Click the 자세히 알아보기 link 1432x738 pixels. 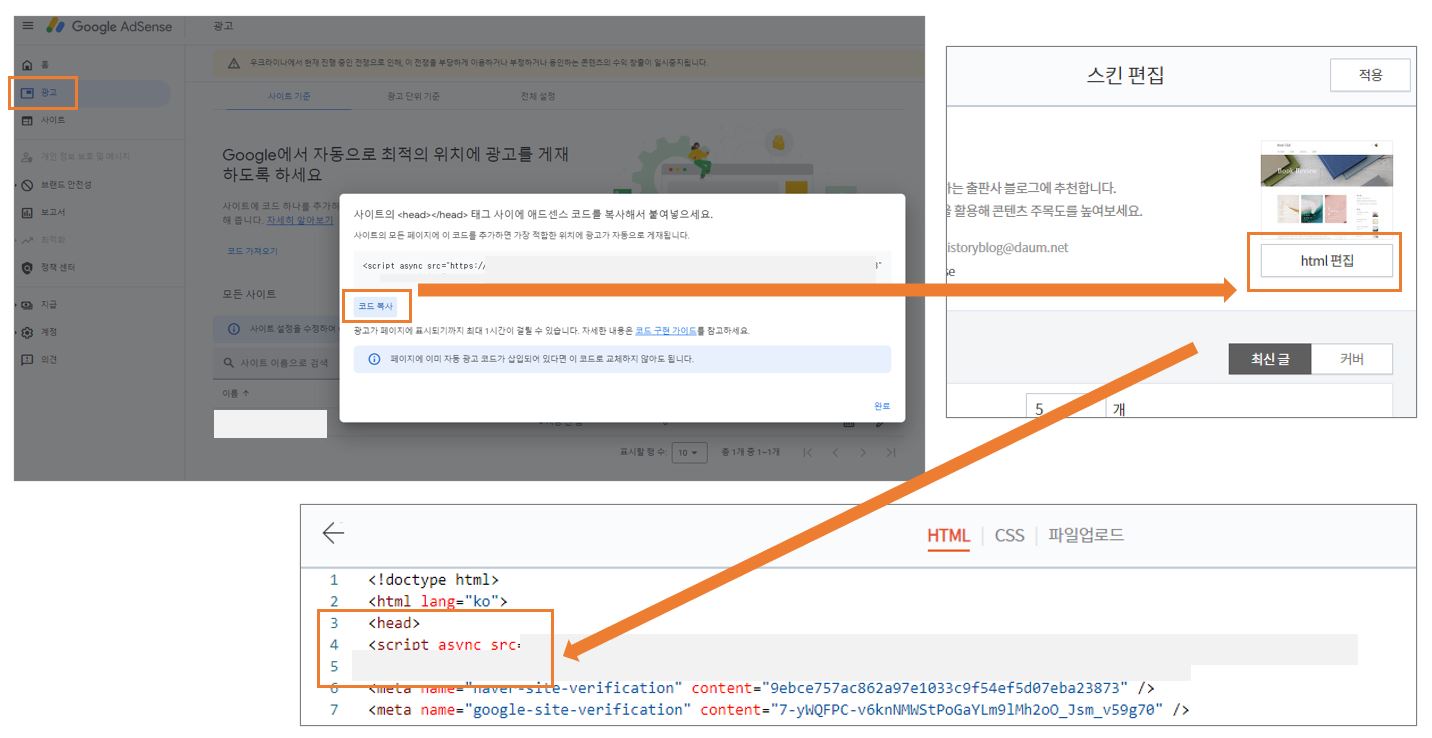click(x=300, y=219)
